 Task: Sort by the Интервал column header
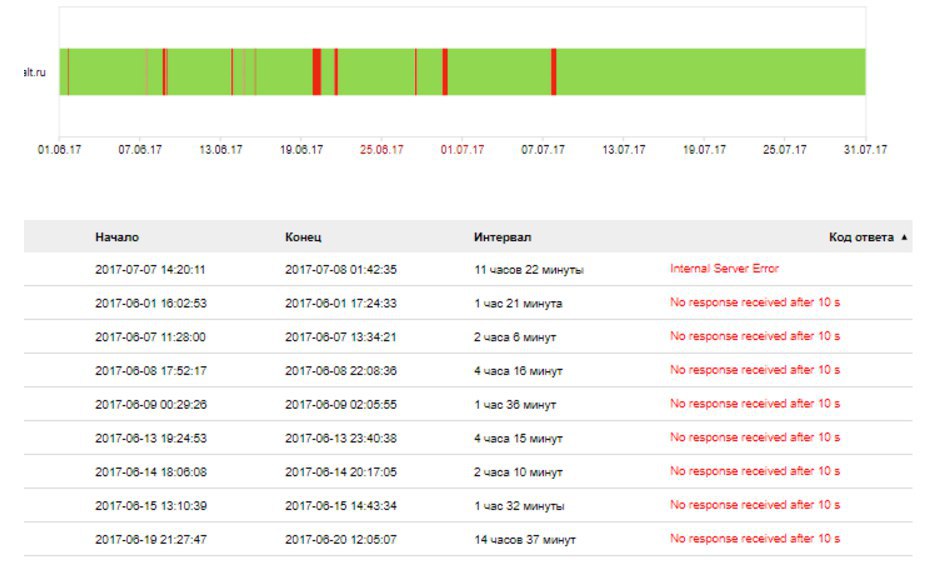point(502,237)
